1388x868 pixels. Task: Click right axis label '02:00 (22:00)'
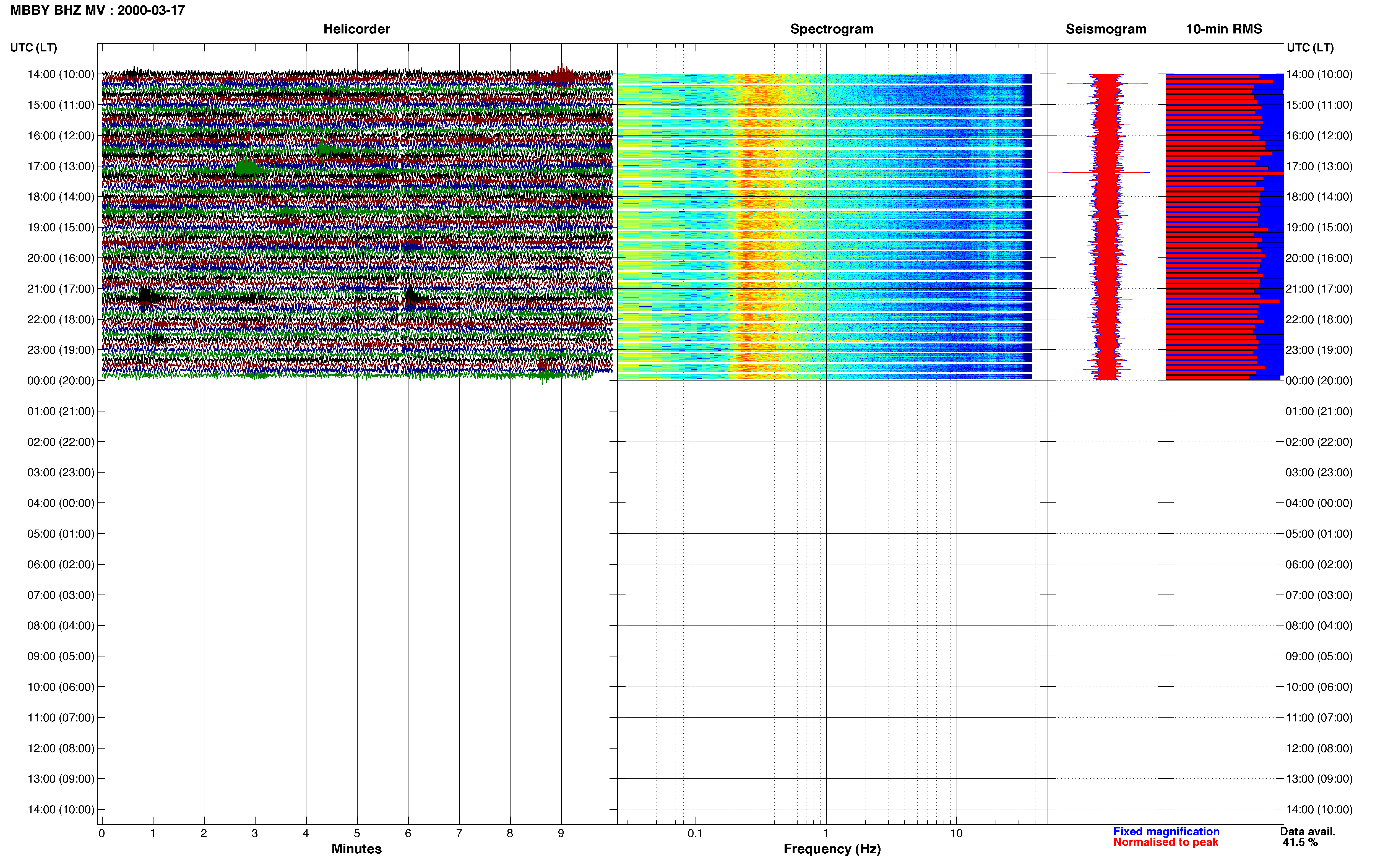pos(1319,442)
